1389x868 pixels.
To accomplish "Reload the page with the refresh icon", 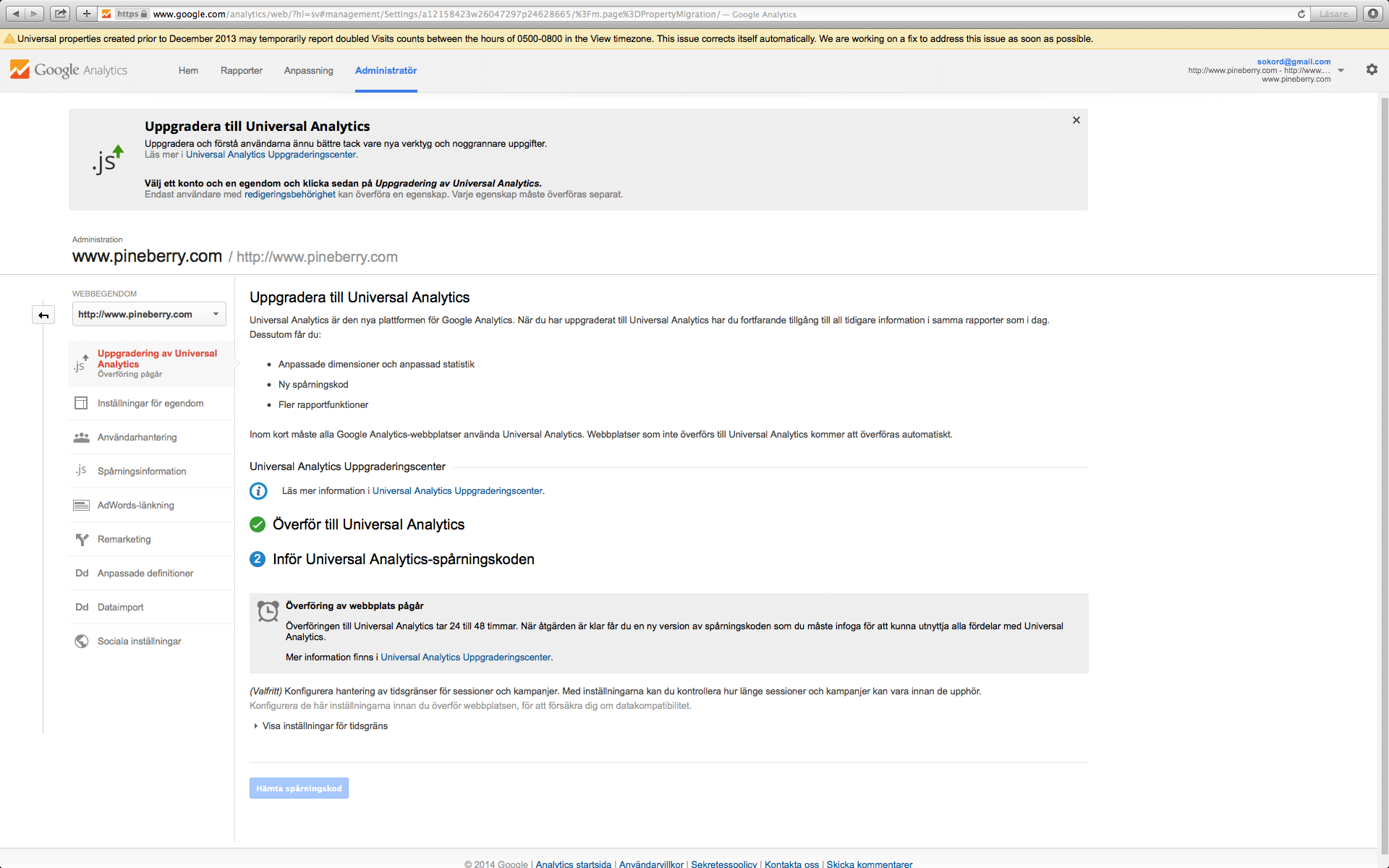I will 1301,14.
